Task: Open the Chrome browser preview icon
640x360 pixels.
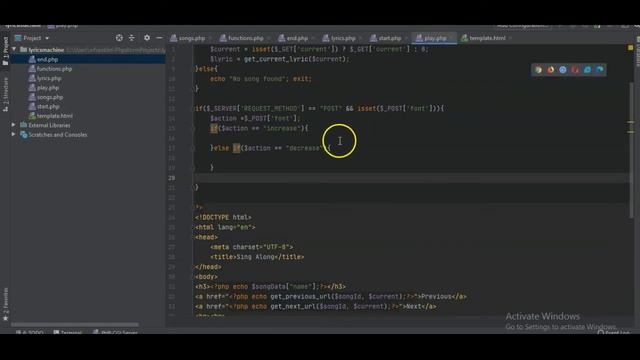Action: click(538, 70)
